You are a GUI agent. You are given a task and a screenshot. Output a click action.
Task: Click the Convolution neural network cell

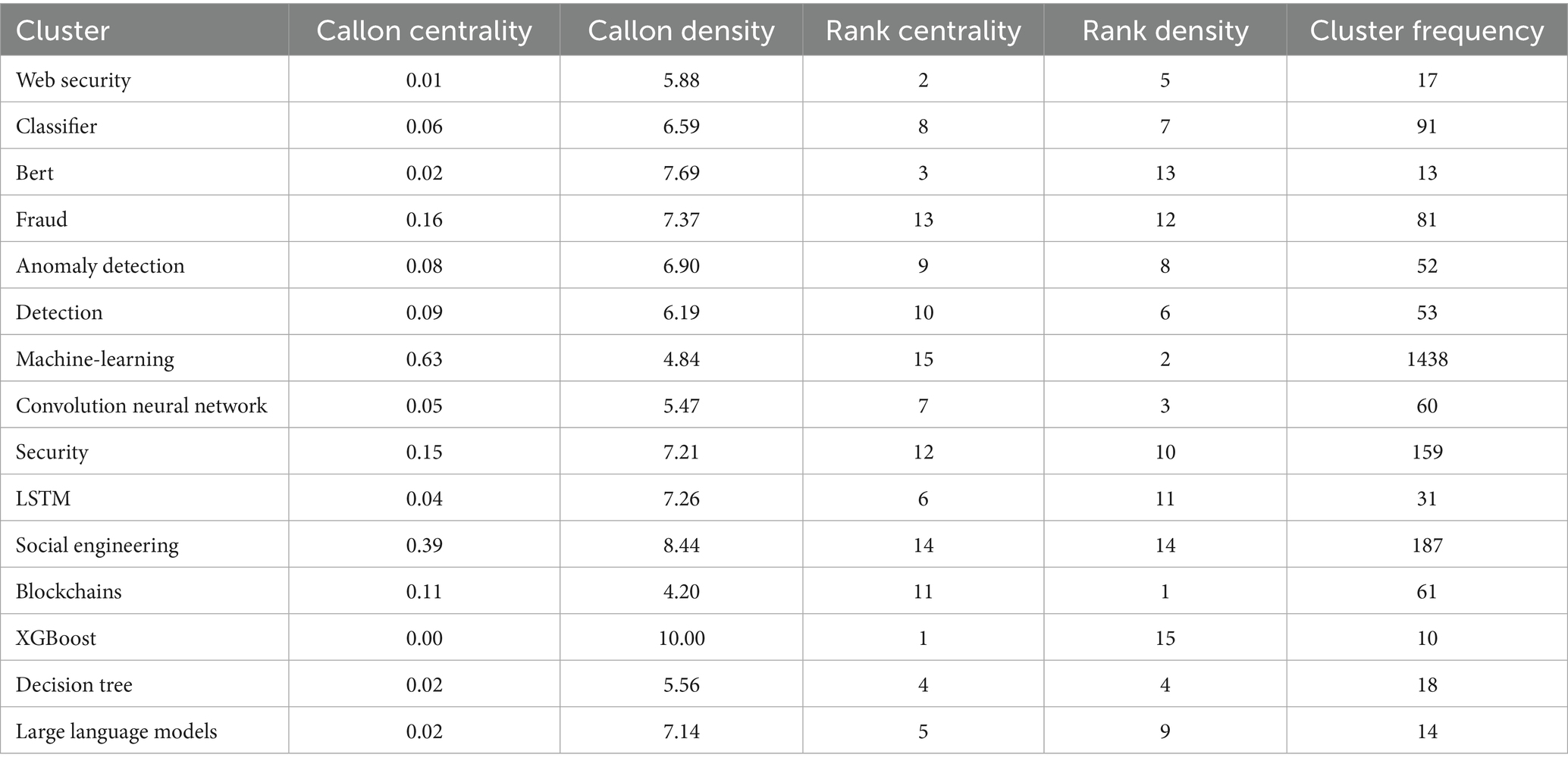(142, 406)
